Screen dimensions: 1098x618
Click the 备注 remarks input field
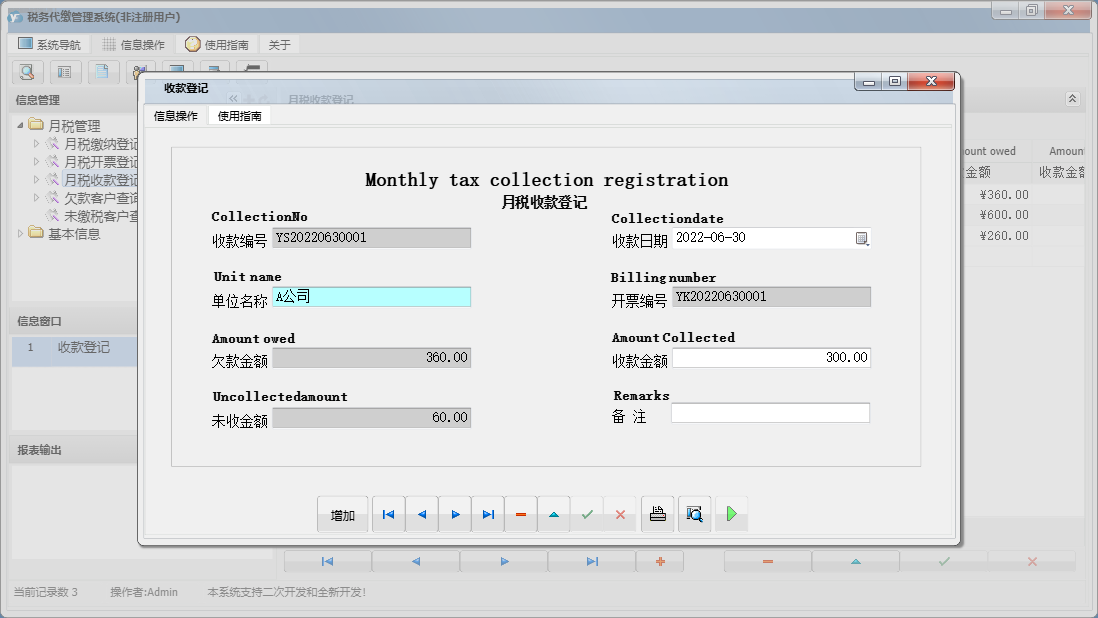[770, 413]
